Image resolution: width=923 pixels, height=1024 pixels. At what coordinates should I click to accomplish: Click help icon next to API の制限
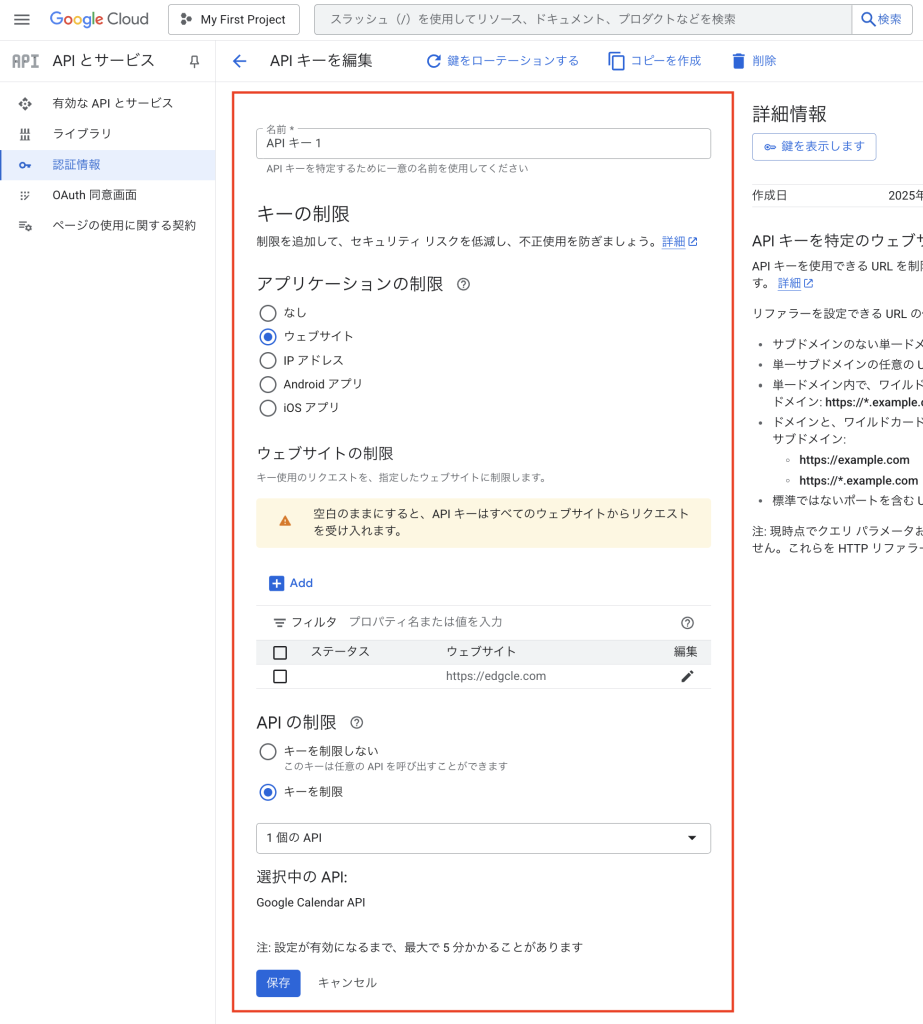tap(357, 723)
